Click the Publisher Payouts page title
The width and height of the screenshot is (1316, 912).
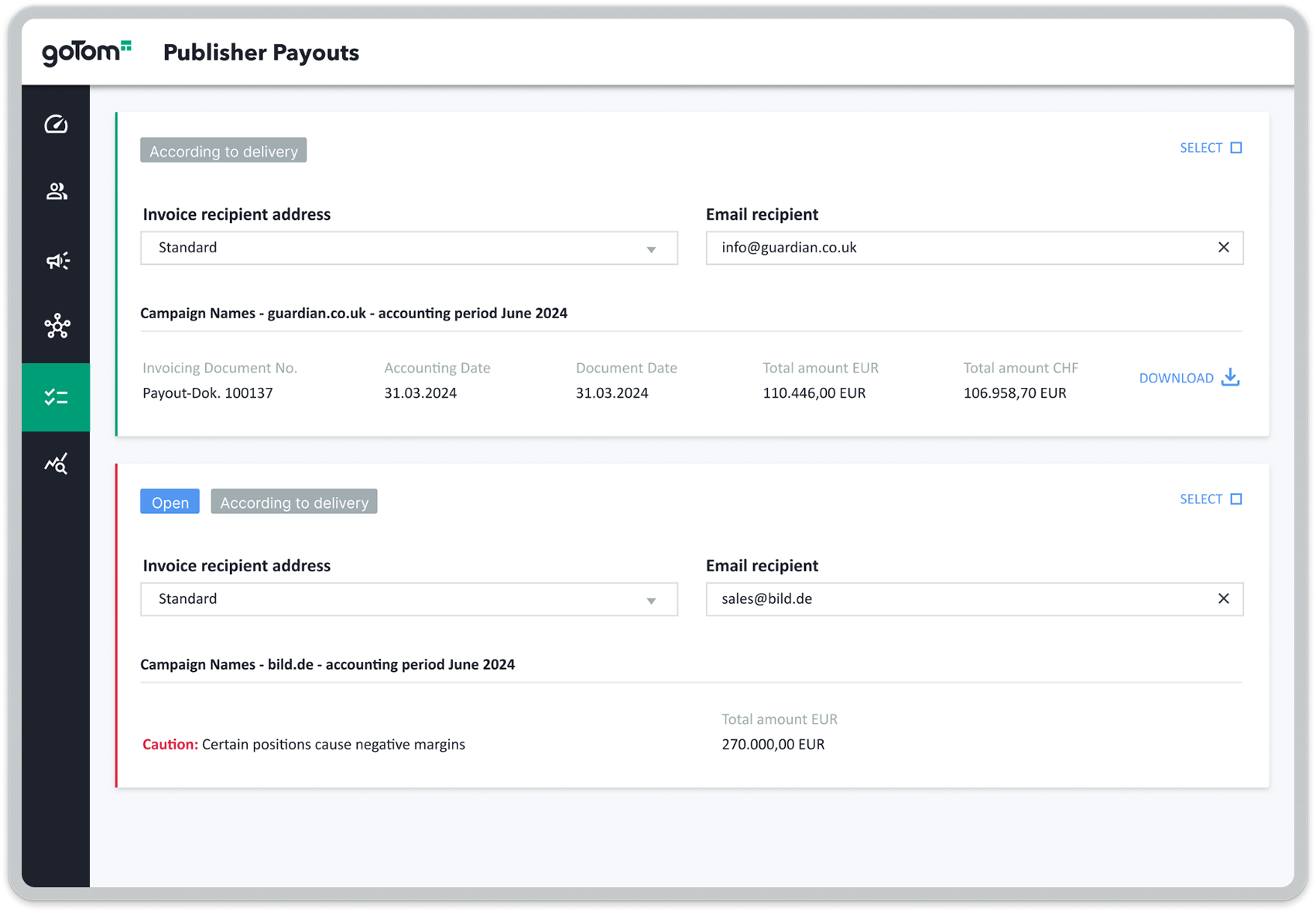pos(261,53)
